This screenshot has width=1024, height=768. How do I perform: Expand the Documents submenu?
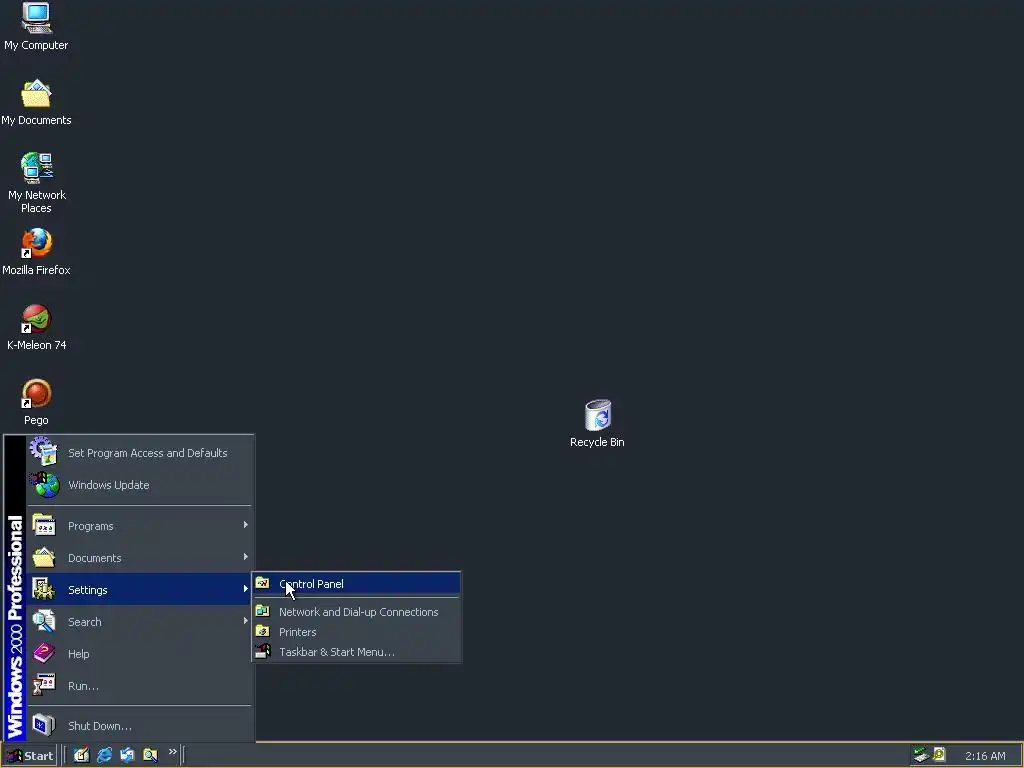pos(140,558)
